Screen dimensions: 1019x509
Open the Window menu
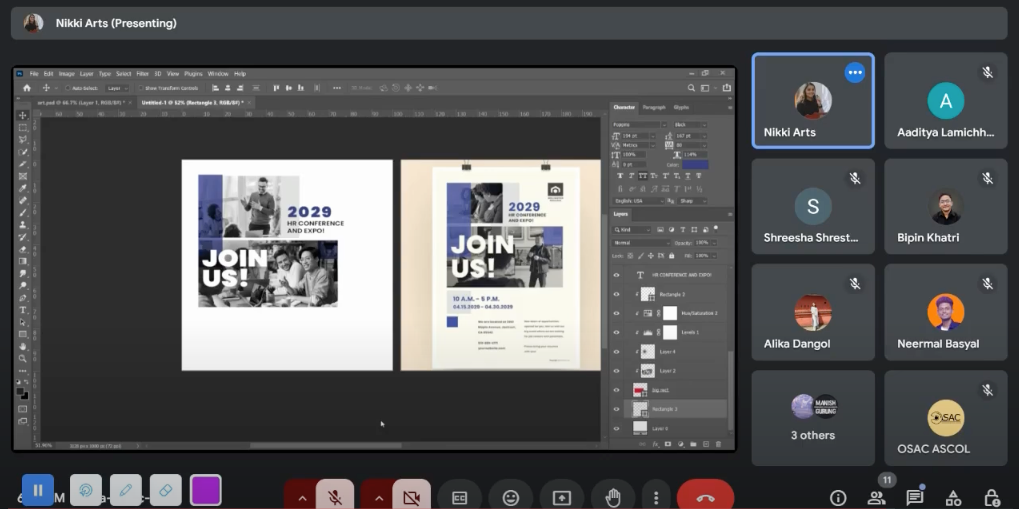[x=218, y=73]
